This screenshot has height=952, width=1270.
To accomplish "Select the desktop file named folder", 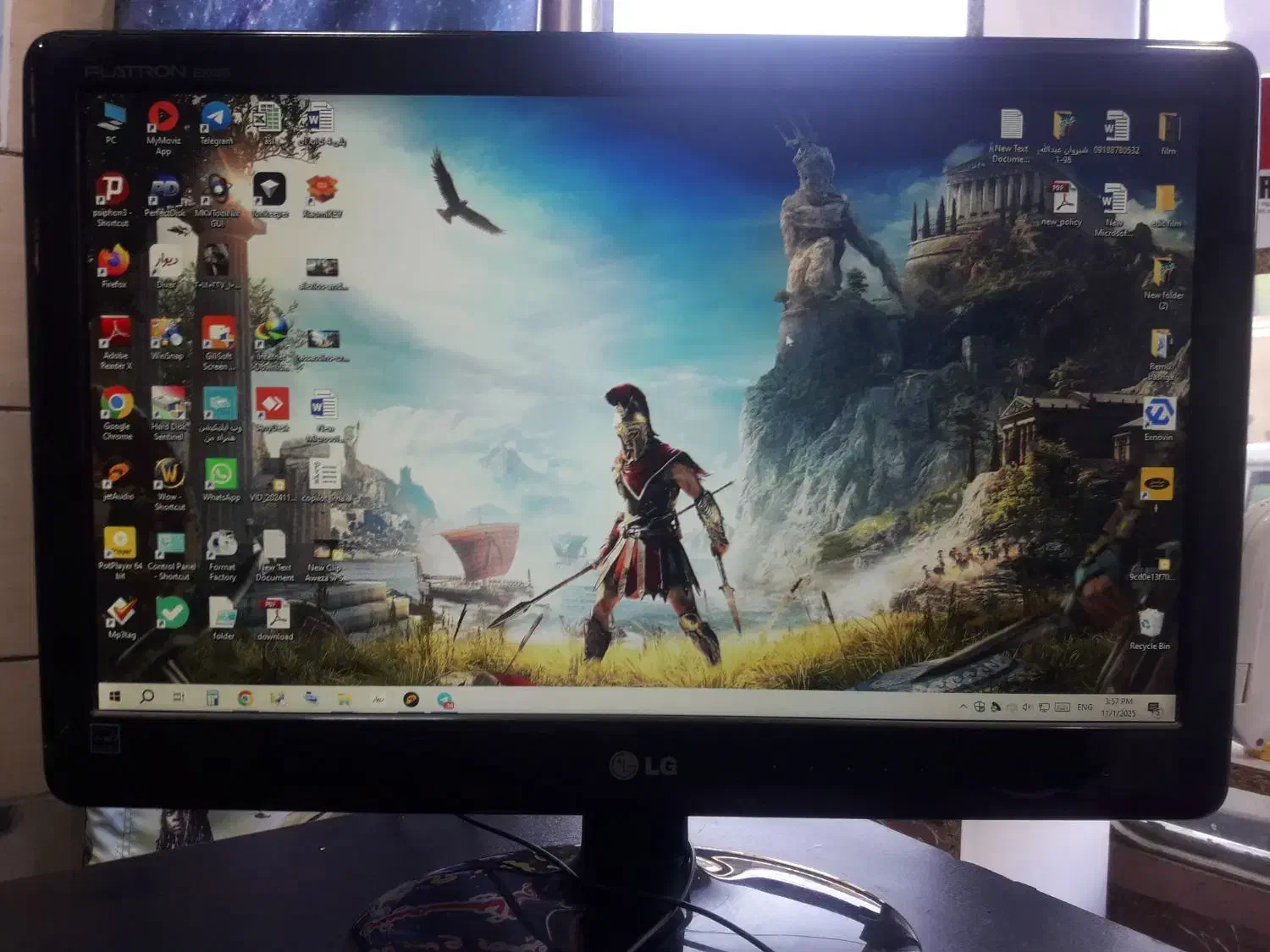I will (223, 619).
